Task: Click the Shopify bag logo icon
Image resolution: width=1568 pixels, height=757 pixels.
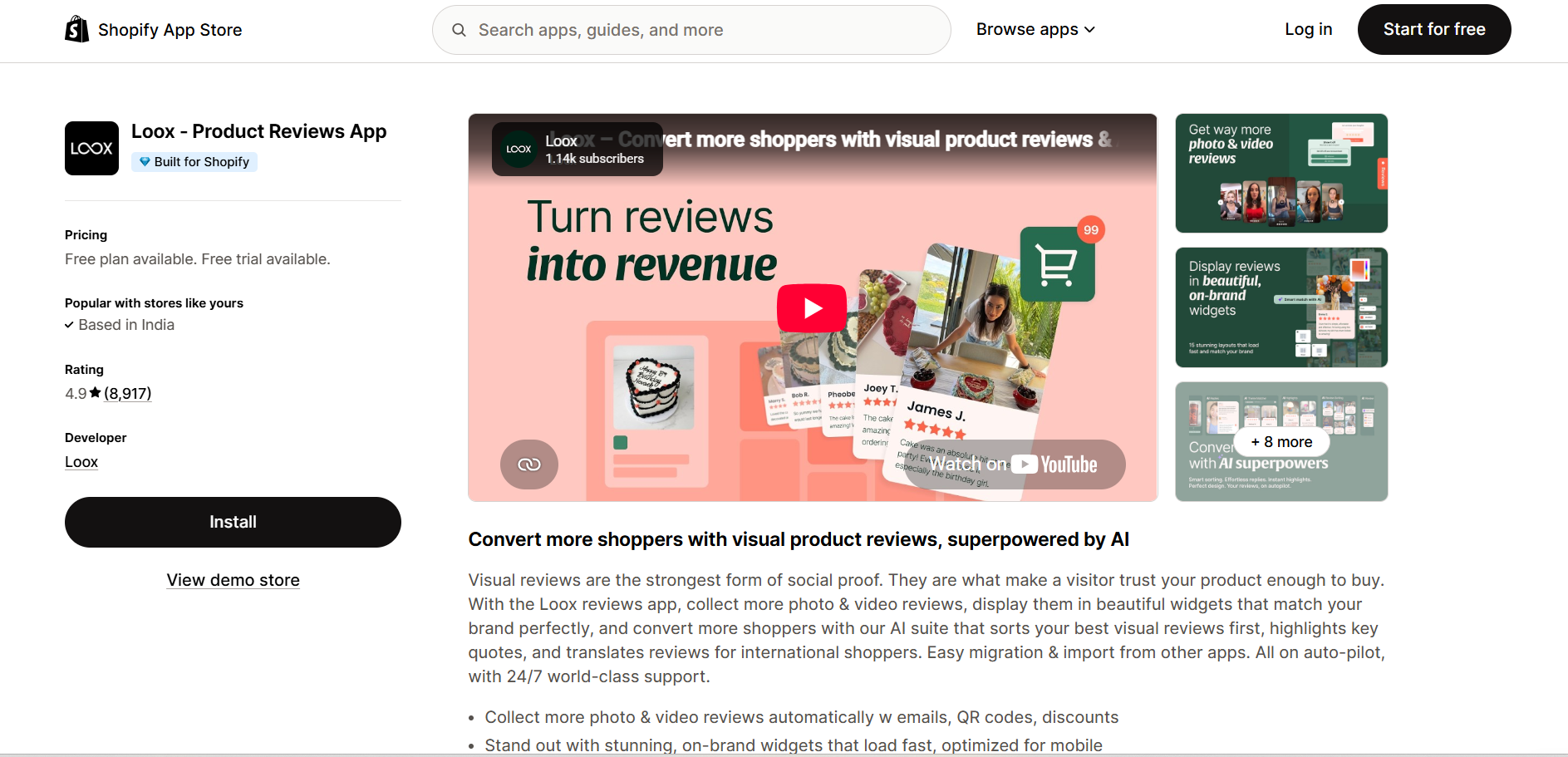Action: [x=76, y=29]
